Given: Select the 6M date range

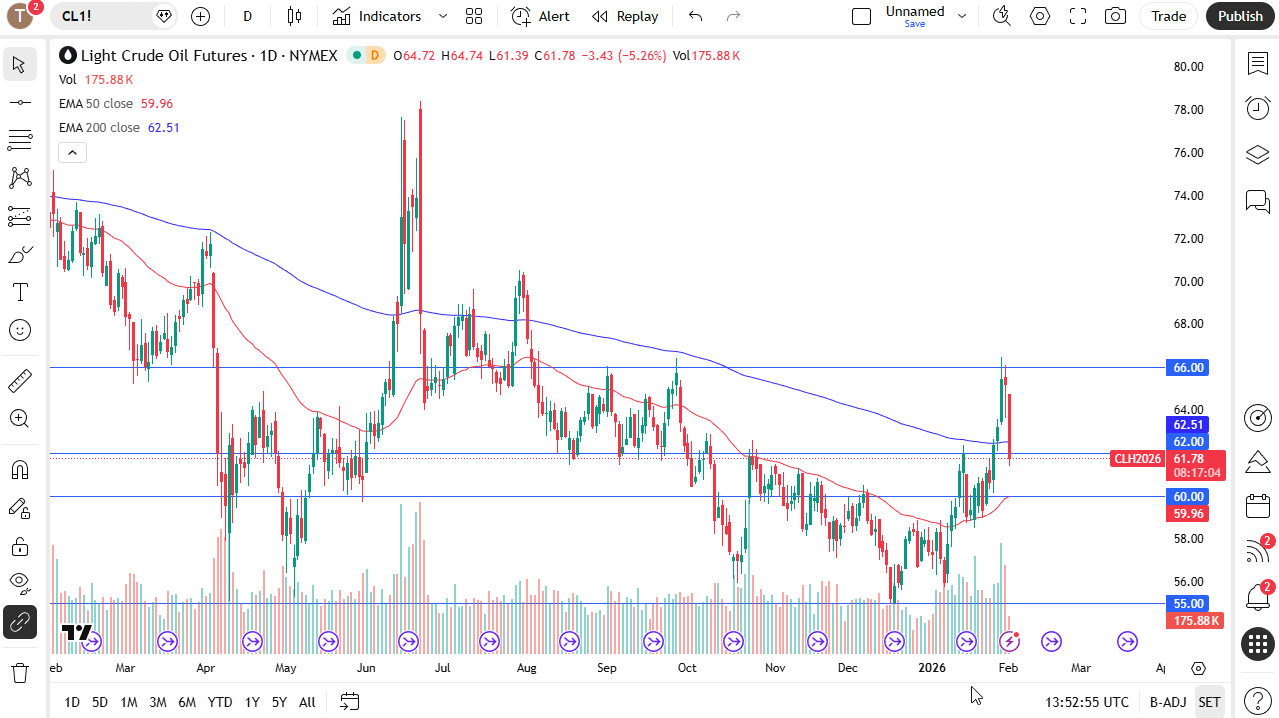Looking at the screenshot, I should tap(187, 702).
